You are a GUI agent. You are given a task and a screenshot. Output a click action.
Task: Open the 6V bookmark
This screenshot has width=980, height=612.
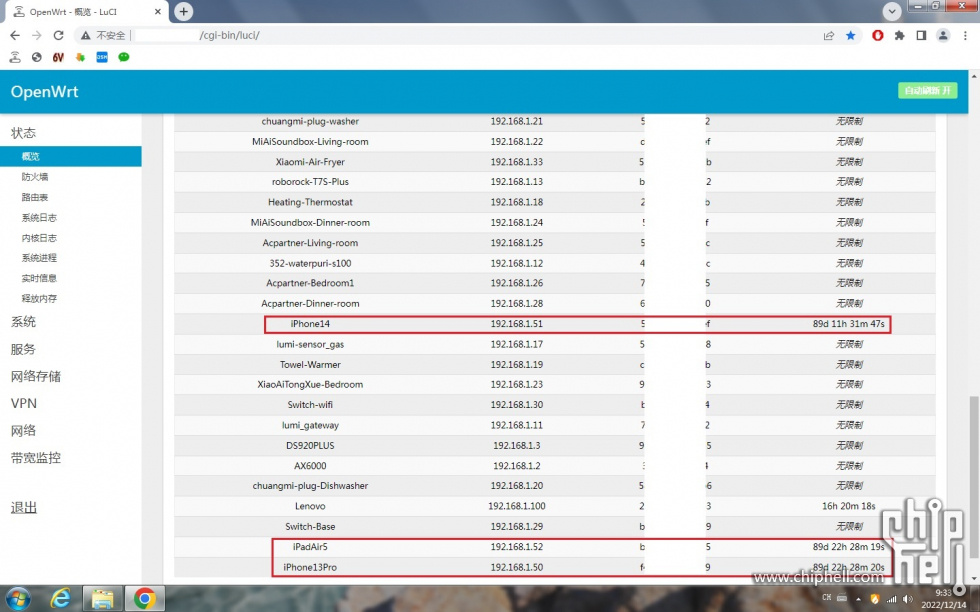(58, 58)
